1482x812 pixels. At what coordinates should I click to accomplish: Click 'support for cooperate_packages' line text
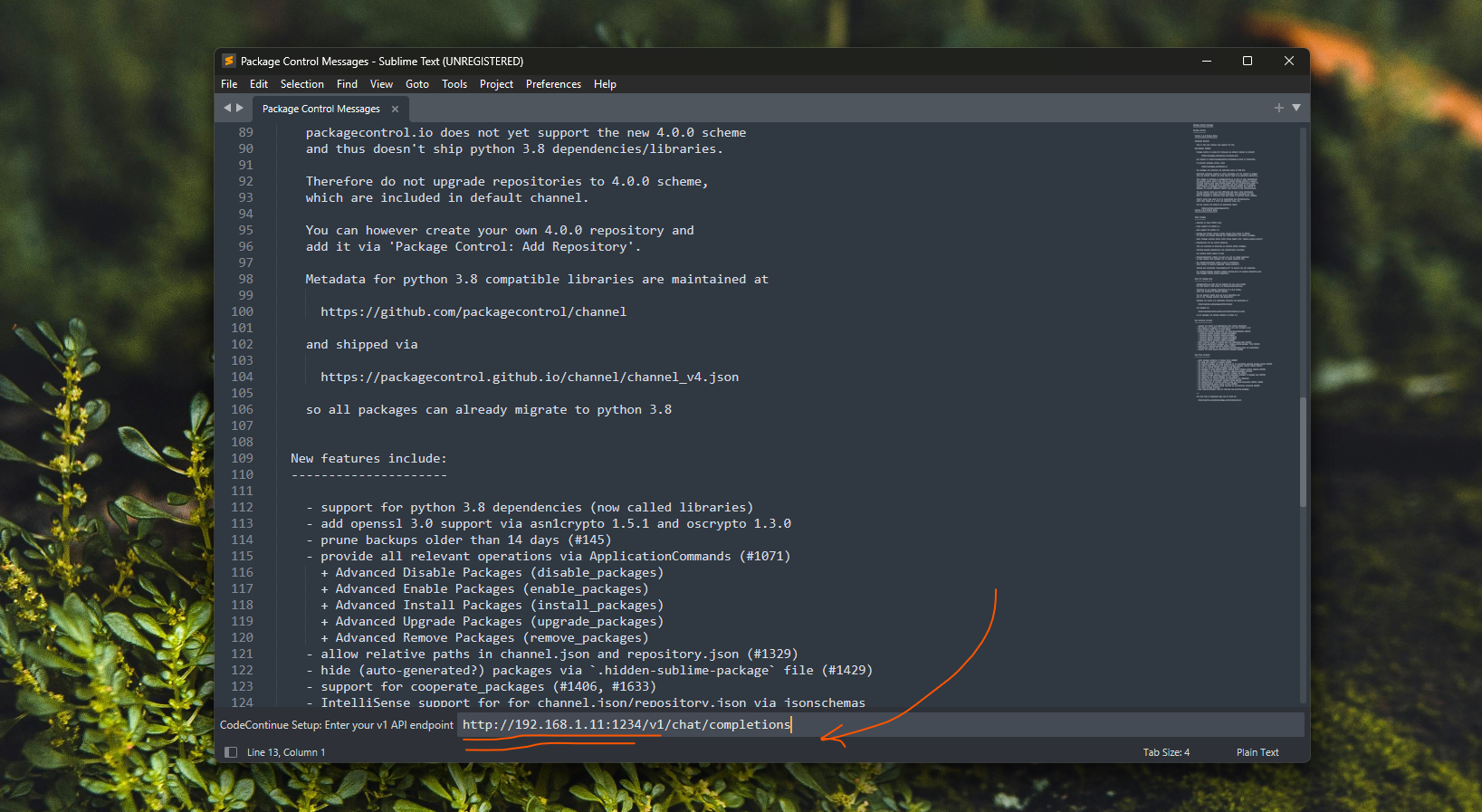(x=481, y=686)
